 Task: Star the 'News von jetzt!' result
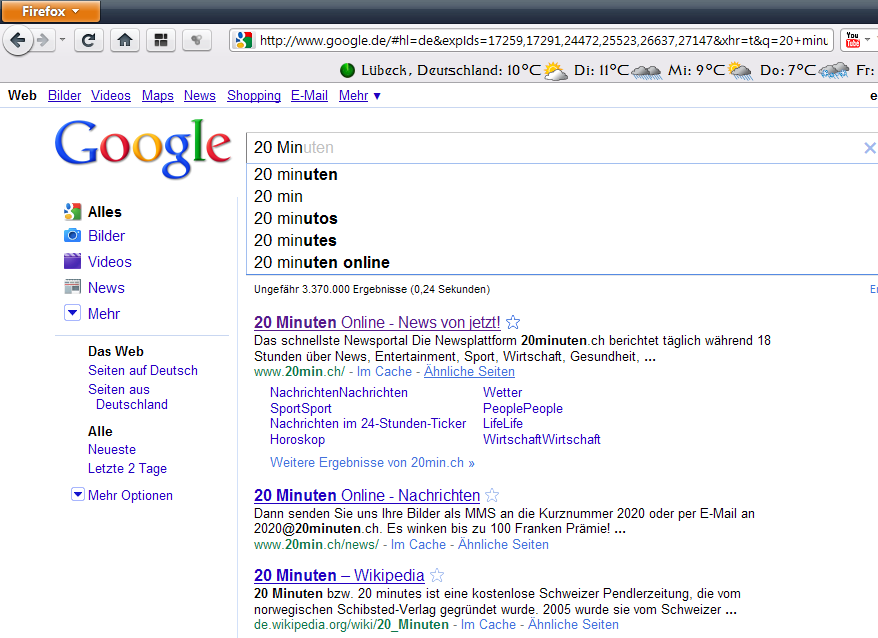[513, 322]
